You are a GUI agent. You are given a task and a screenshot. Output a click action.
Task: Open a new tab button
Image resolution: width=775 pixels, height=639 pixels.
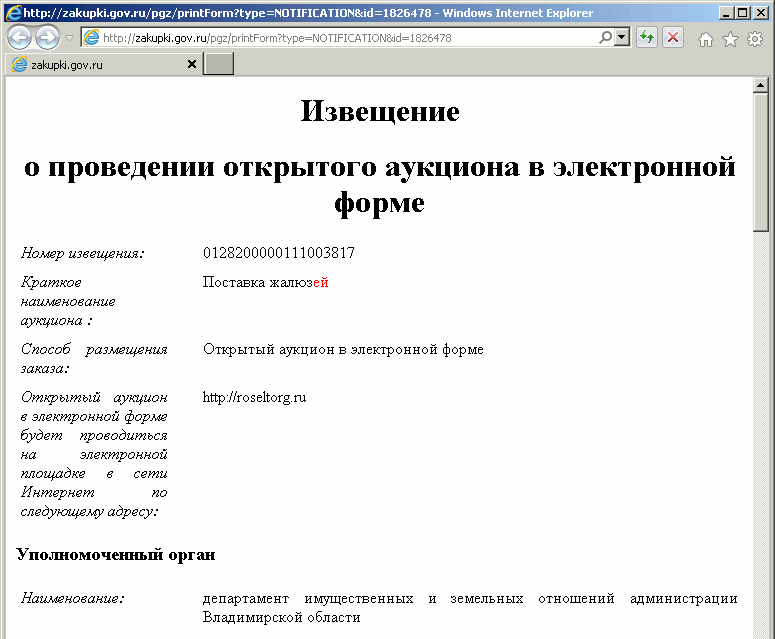pos(218,64)
